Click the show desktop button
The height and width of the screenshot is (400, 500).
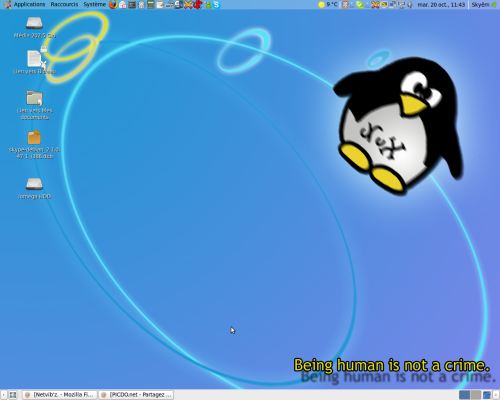click(13, 395)
